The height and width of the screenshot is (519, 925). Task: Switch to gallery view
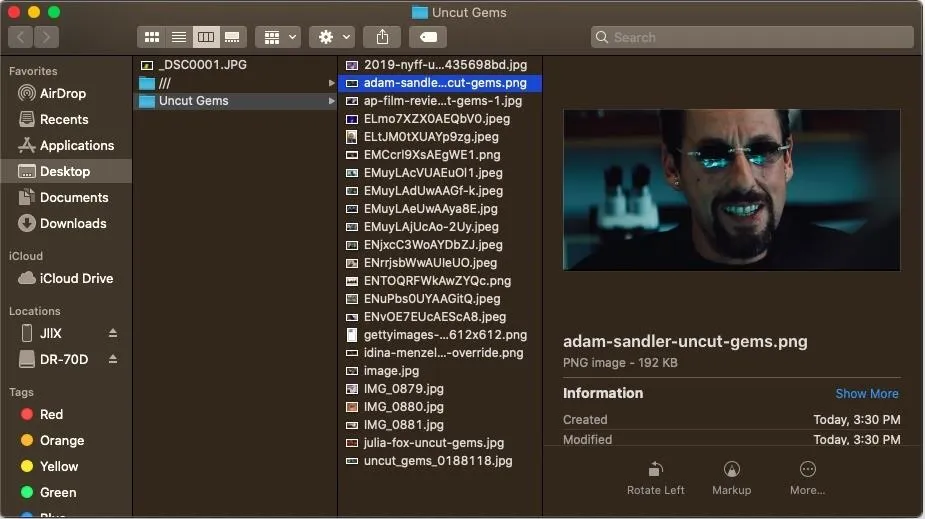(232, 37)
